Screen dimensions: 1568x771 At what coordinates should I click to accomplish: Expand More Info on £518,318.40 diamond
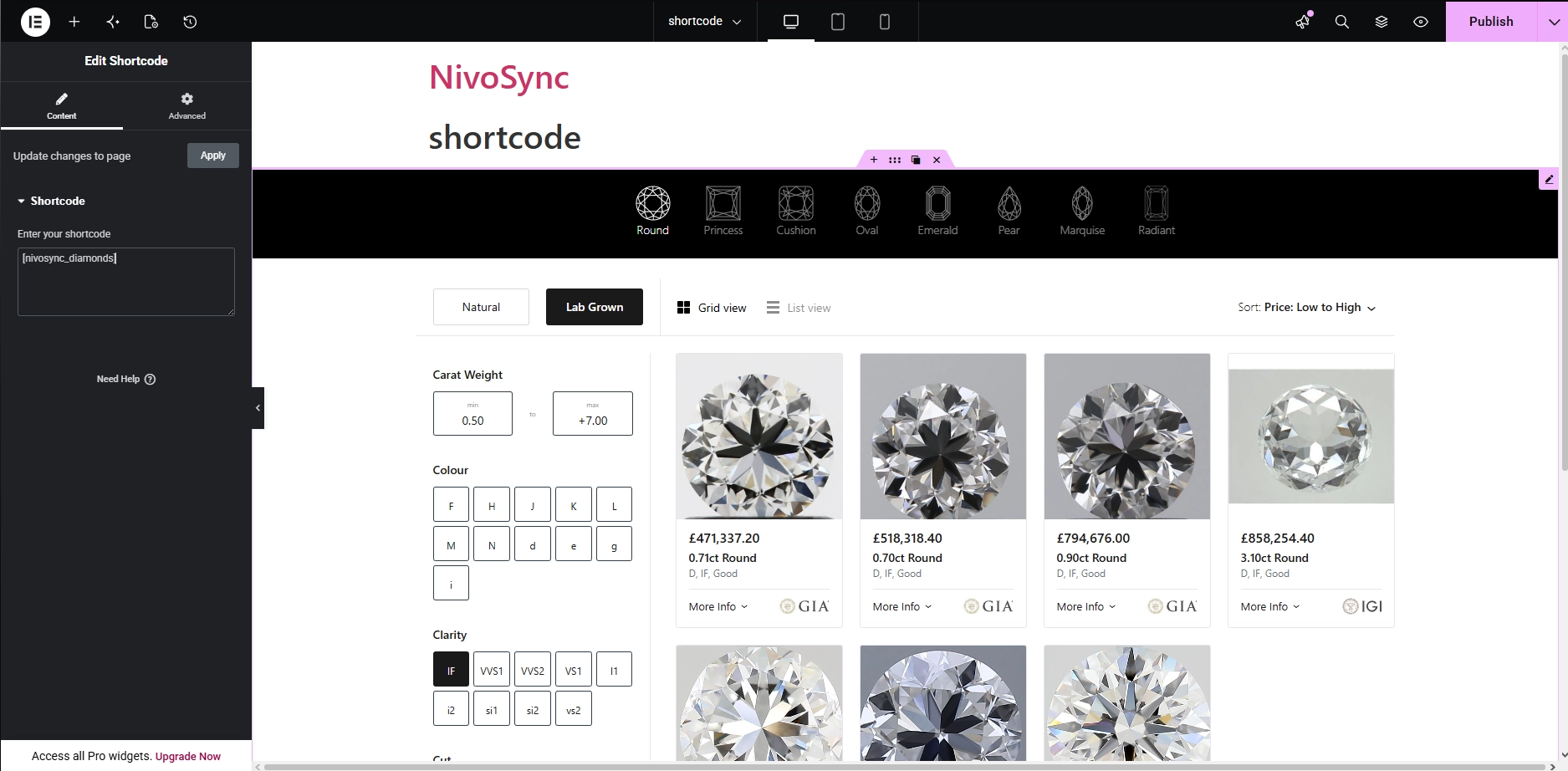902,606
